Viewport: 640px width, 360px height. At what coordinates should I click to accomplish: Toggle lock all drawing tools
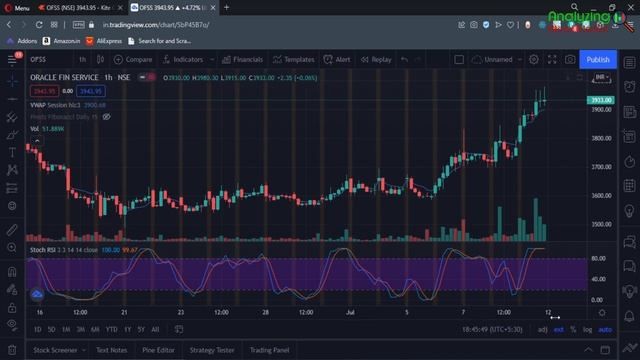(x=12, y=307)
